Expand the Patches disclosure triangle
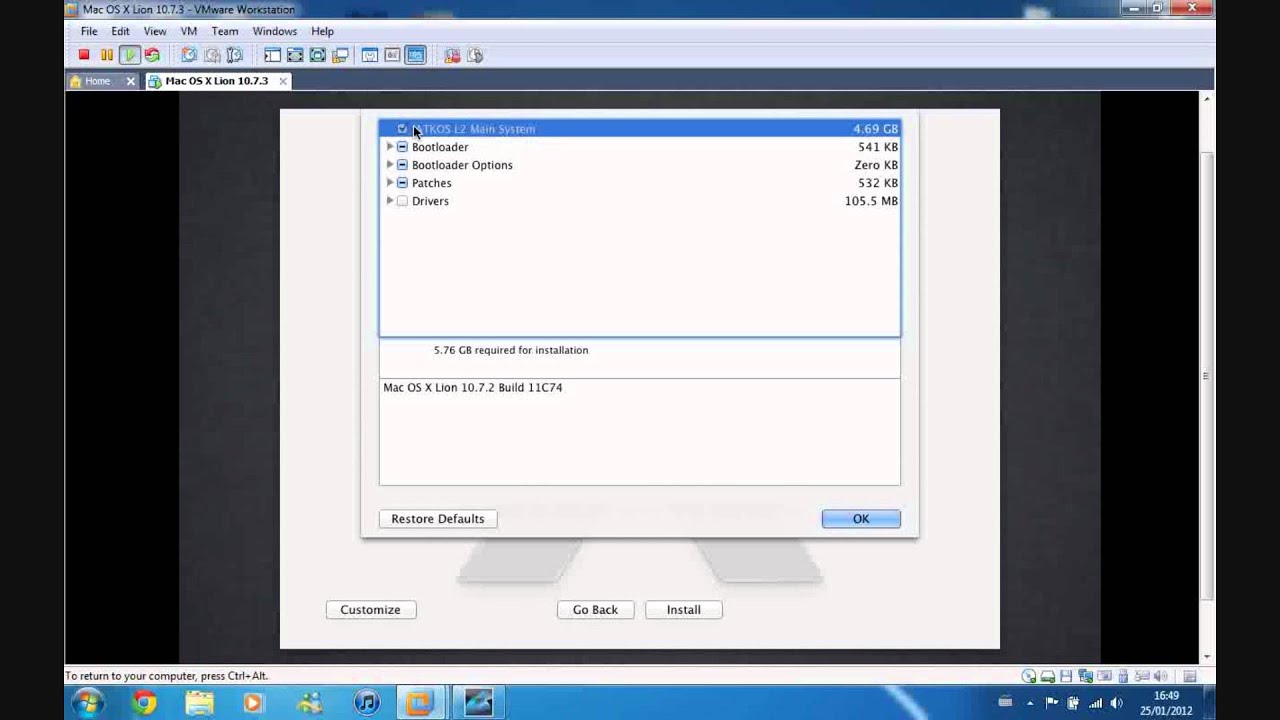 [x=390, y=183]
